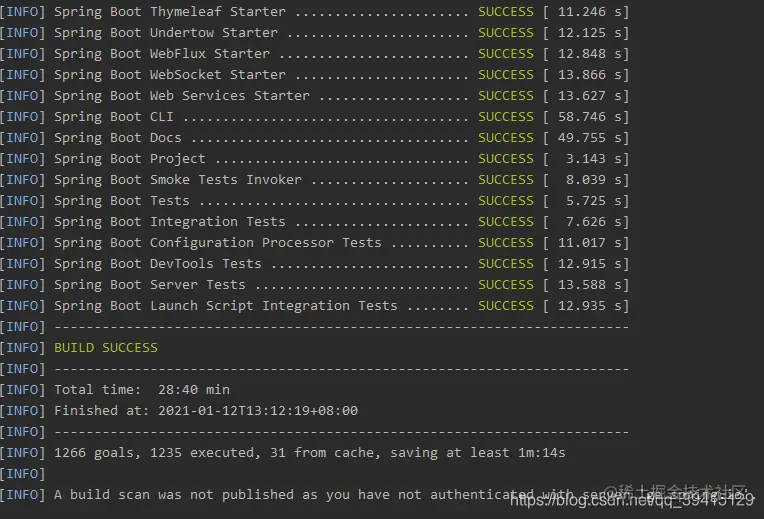This screenshot has width=764, height=519.
Task: Click the Spring Boot Tests module name
Action: point(121,201)
